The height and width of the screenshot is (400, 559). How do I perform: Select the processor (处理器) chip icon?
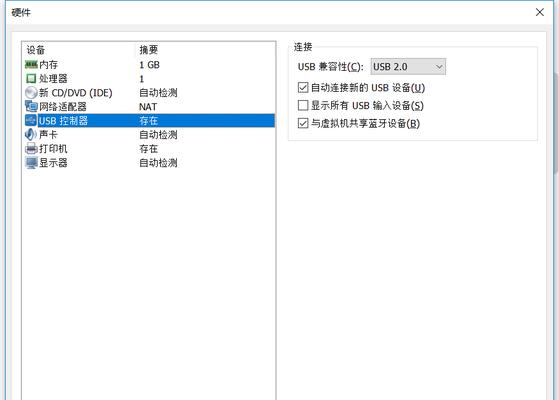click(x=31, y=78)
